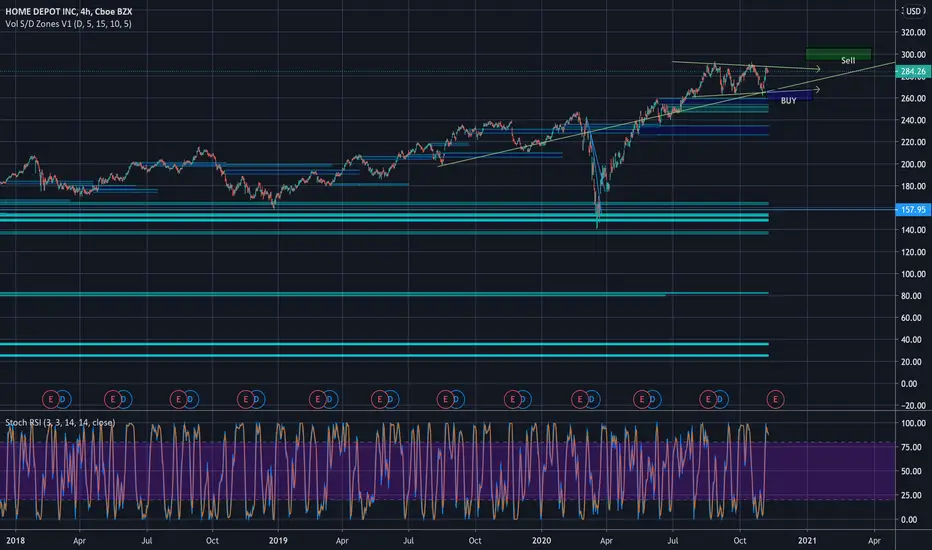Open the June 2019 dividend marker
932x550 pixels.
pyautogui.click(x=392, y=399)
